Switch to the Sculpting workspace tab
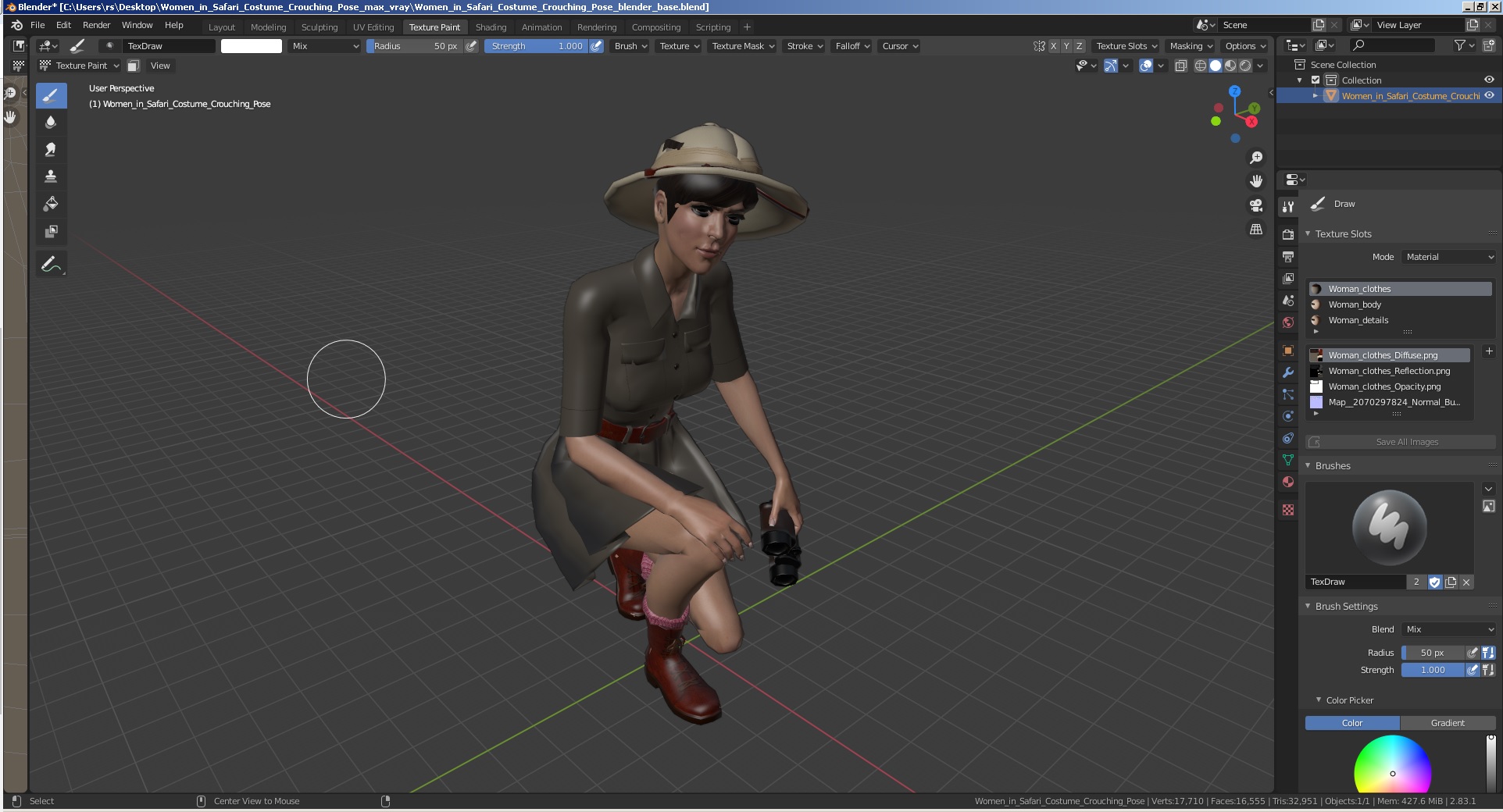Screen dimensions: 1503x812 (x=320, y=27)
